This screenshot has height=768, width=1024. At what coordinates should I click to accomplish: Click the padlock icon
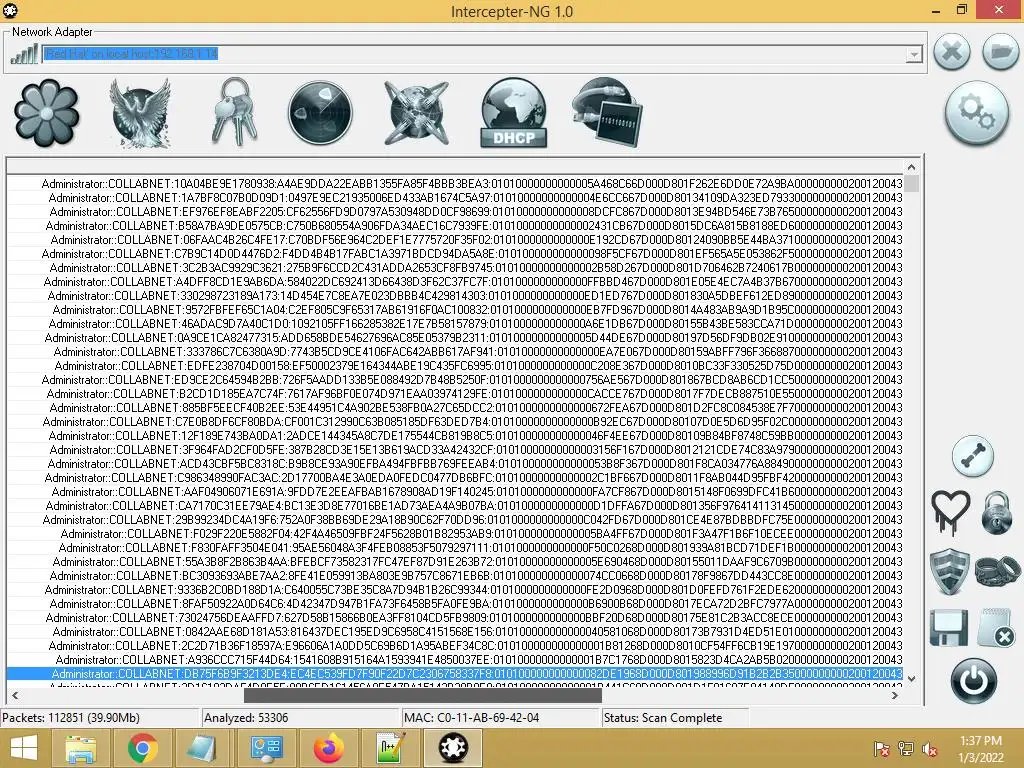pos(997,513)
